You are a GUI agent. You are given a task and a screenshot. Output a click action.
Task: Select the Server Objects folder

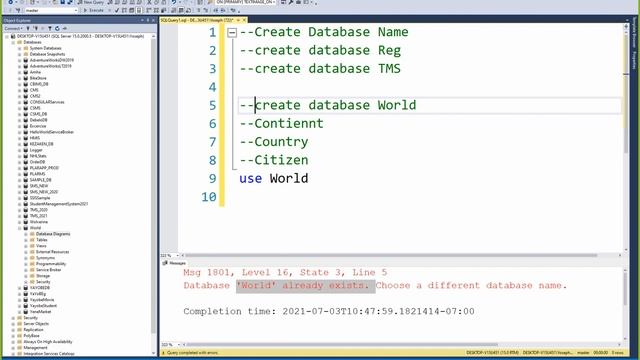(36, 324)
